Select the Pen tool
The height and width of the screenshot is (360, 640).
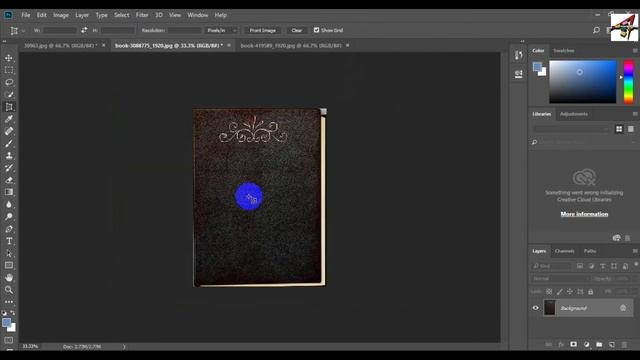click(x=9, y=229)
